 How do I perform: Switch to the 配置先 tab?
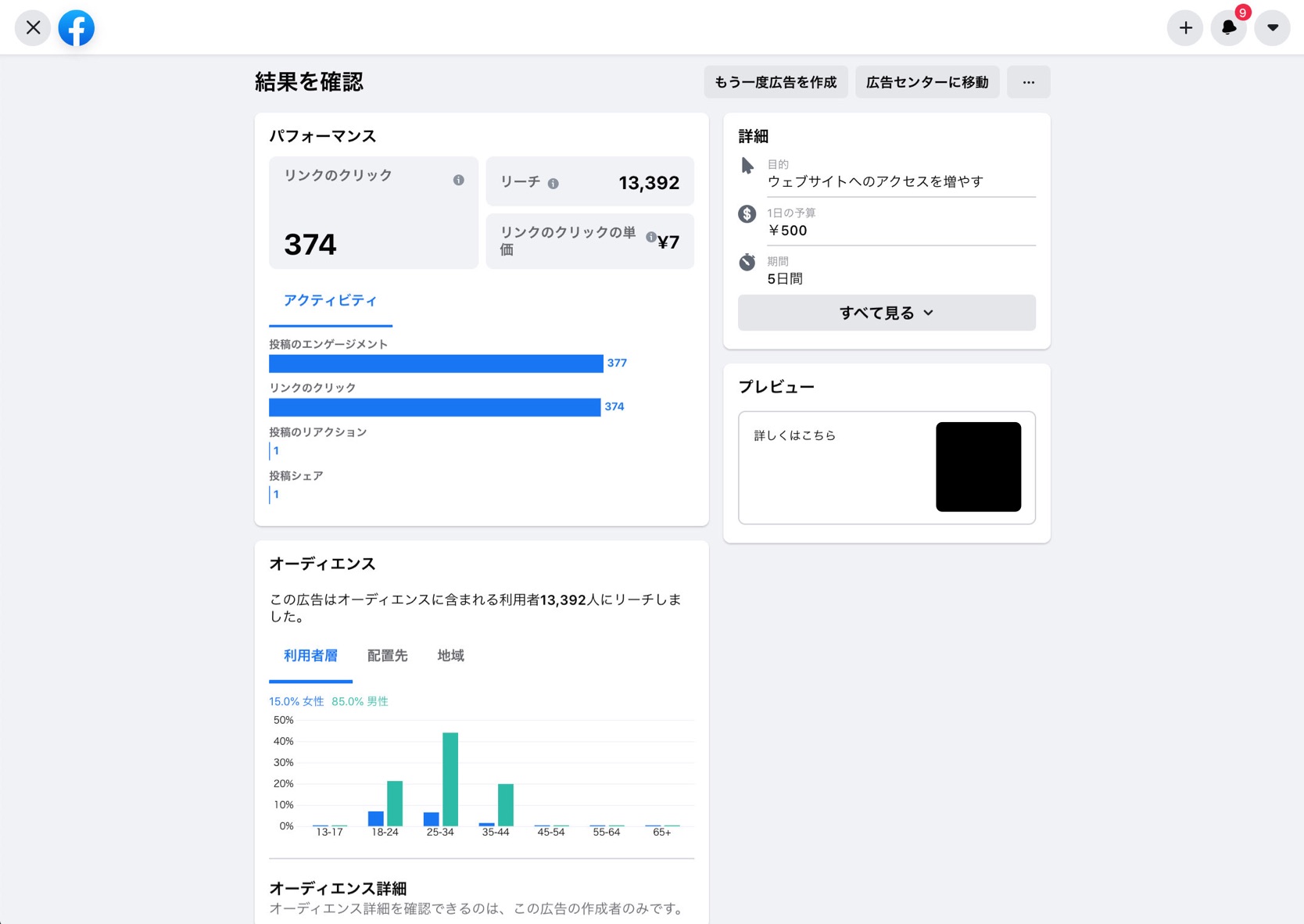[x=387, y=656]
